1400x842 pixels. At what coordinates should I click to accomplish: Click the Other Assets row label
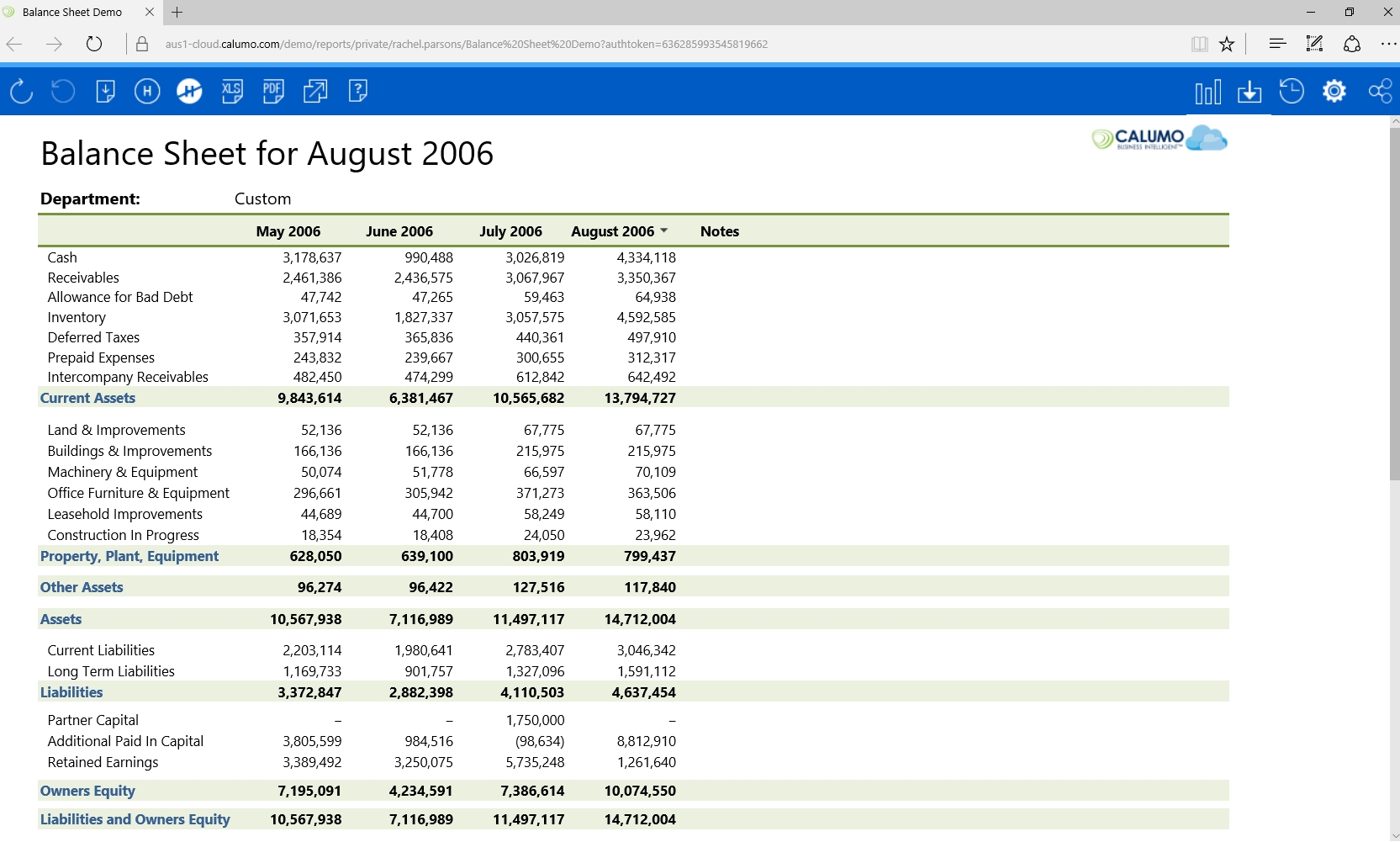click(x=82, y=587)
